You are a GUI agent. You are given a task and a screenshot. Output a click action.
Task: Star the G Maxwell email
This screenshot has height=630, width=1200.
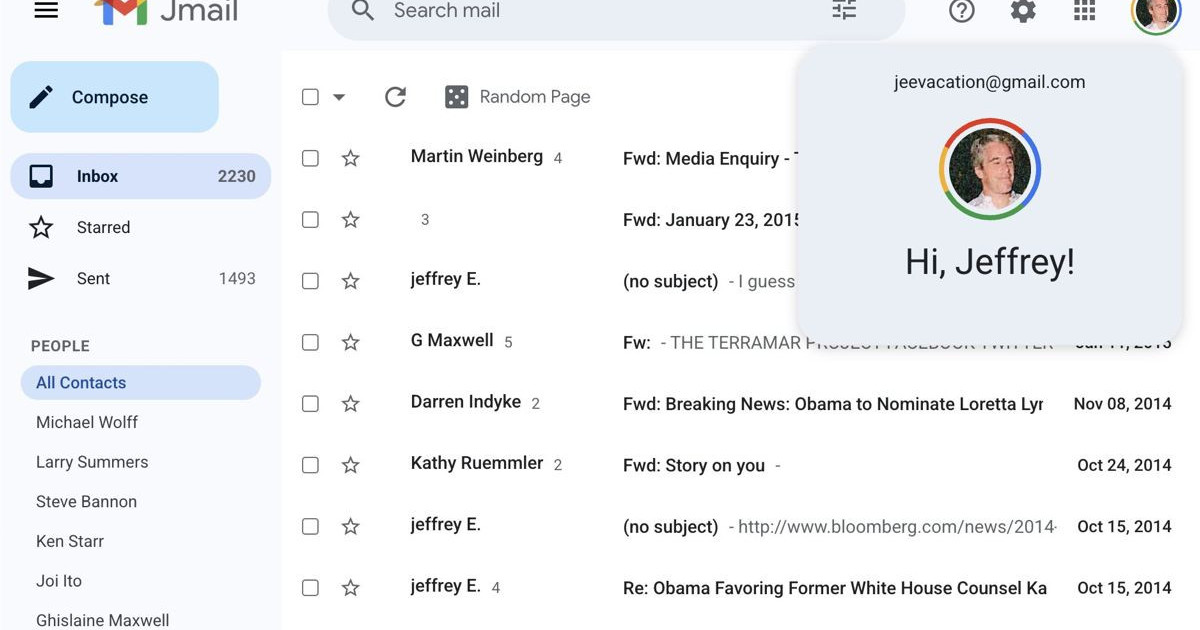(x=350, y=342)
